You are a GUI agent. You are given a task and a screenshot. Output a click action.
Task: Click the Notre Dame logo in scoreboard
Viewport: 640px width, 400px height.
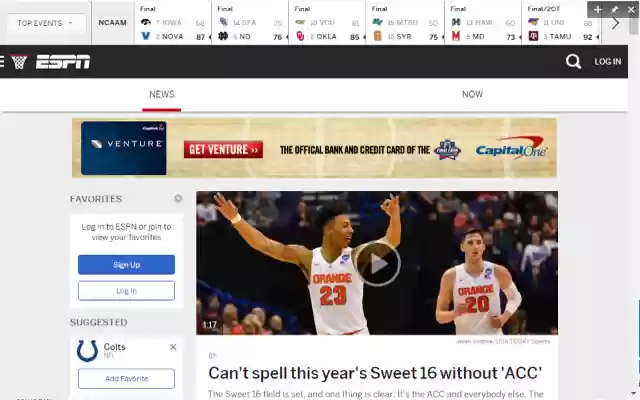pos(223,36)
